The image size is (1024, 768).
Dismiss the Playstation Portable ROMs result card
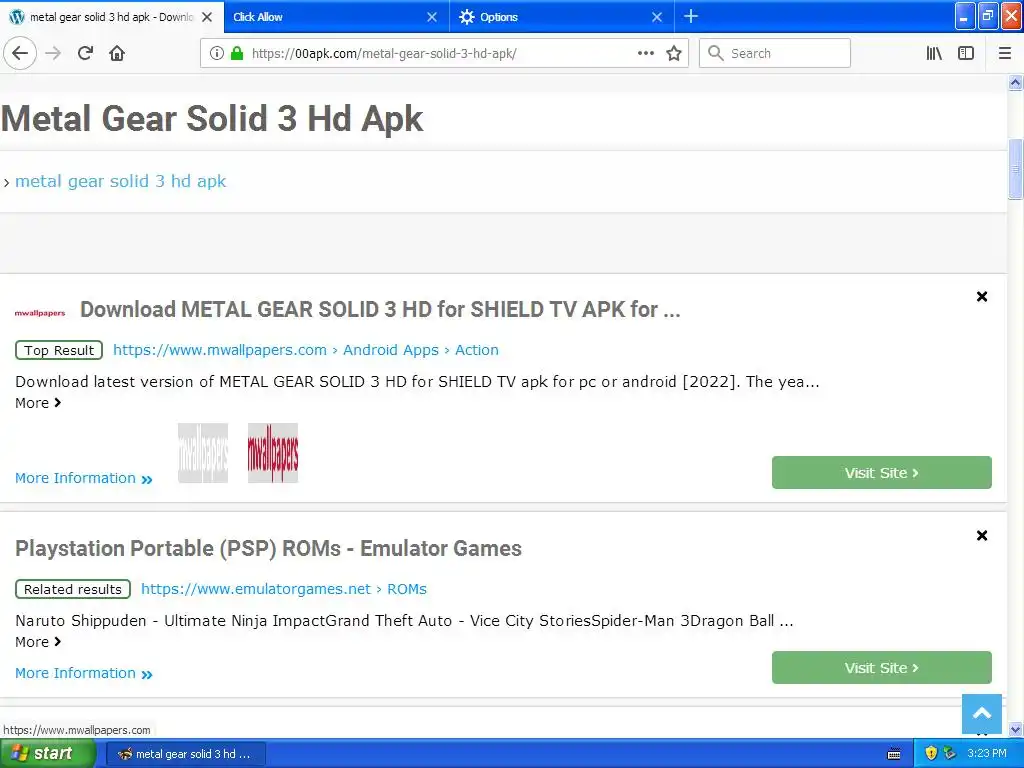pyautogui.click(x=982, y=536)
